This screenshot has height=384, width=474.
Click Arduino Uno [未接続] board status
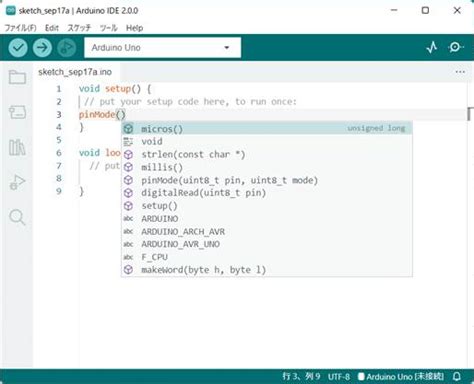(401, 377)
